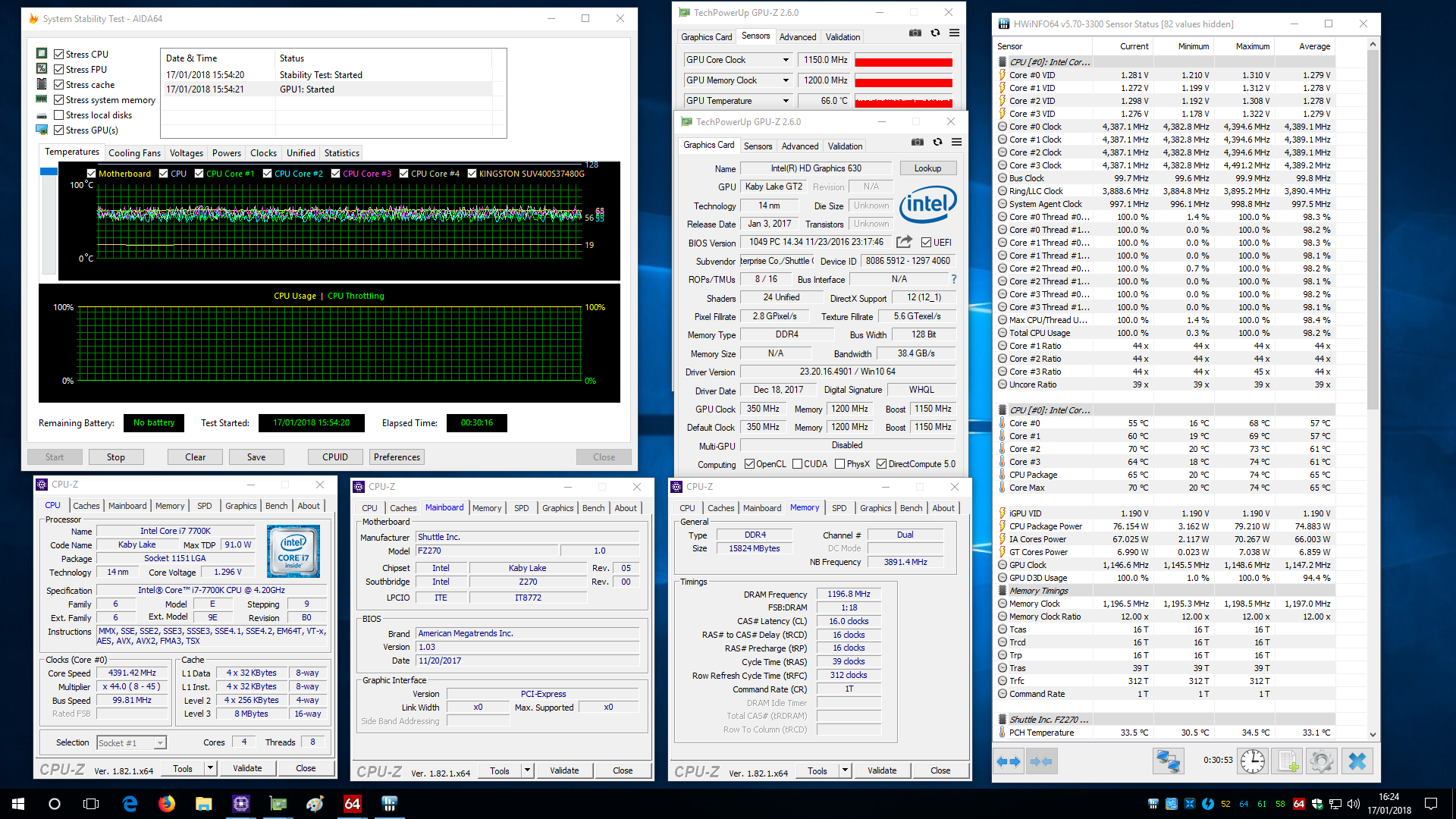Click AIDA64 taskbar icon
The image size is (1456, 819).
(353, 804)
